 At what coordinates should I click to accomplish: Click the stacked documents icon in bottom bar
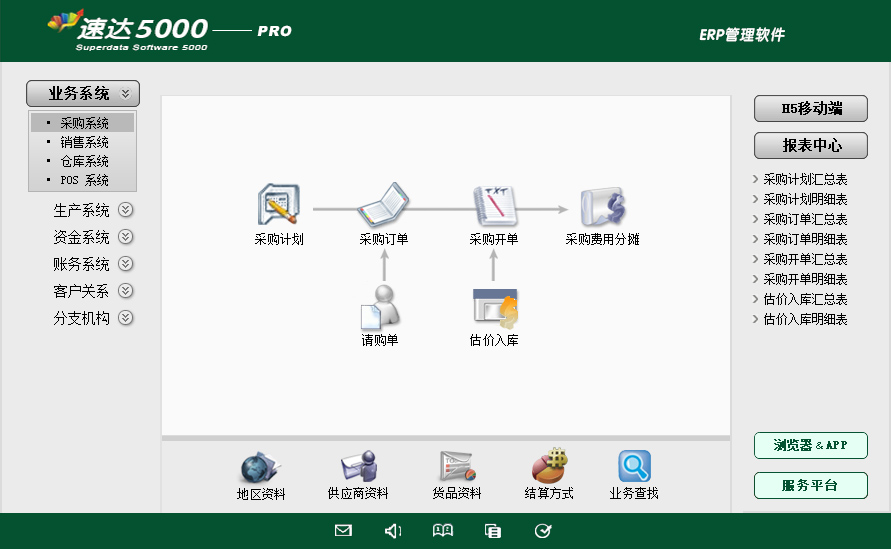493,531
